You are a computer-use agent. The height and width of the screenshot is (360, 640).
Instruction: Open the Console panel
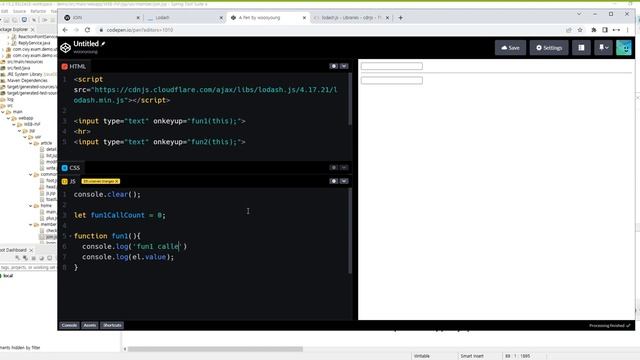(69, 325)
